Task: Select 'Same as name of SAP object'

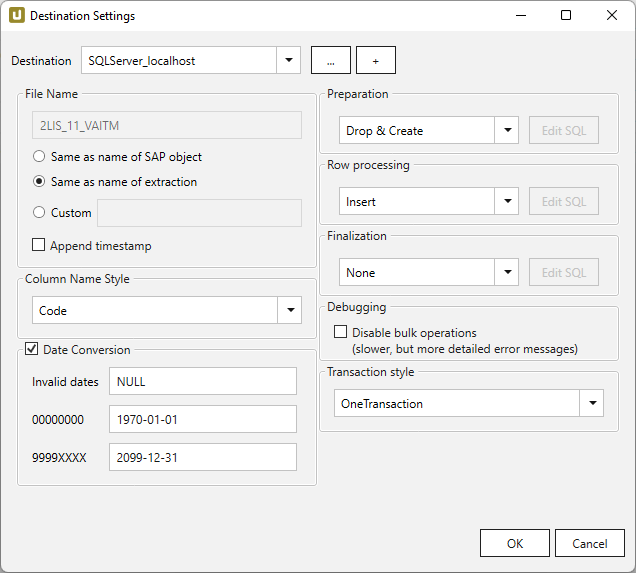Action: click(39, 157)
